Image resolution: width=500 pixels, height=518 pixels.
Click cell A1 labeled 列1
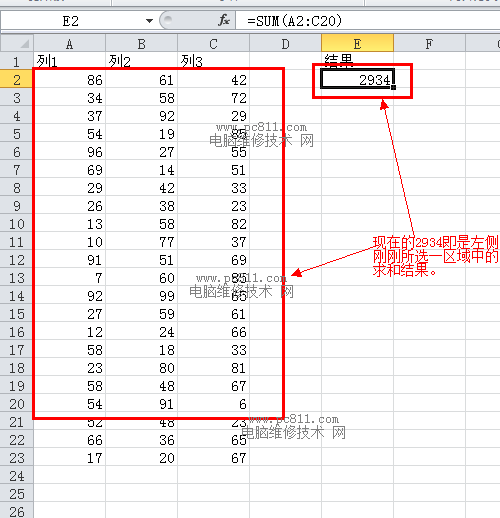pos(69,61)
